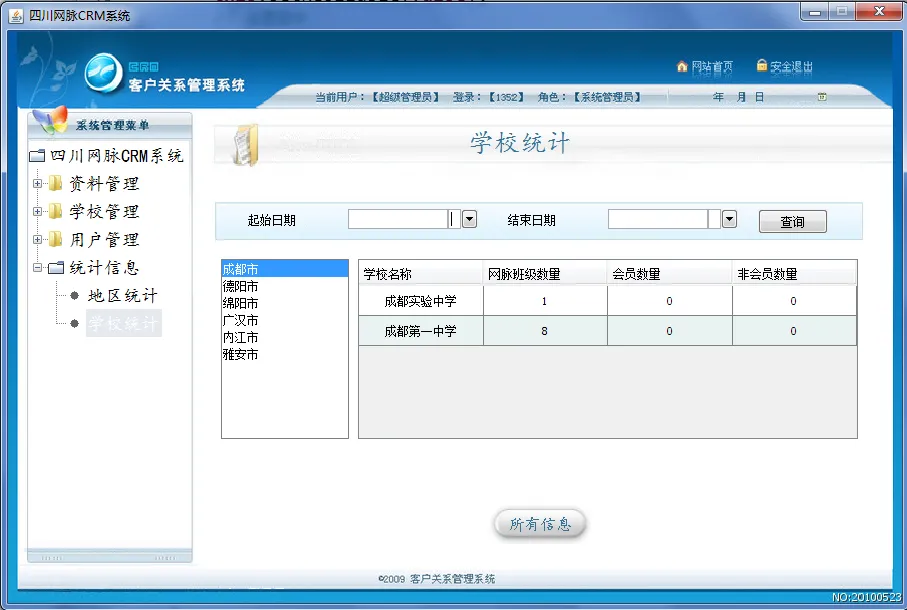Open the 结束日期 date dropdown
Image resolution: width=907 pixels, height=610 pixels.
point(729,220)
